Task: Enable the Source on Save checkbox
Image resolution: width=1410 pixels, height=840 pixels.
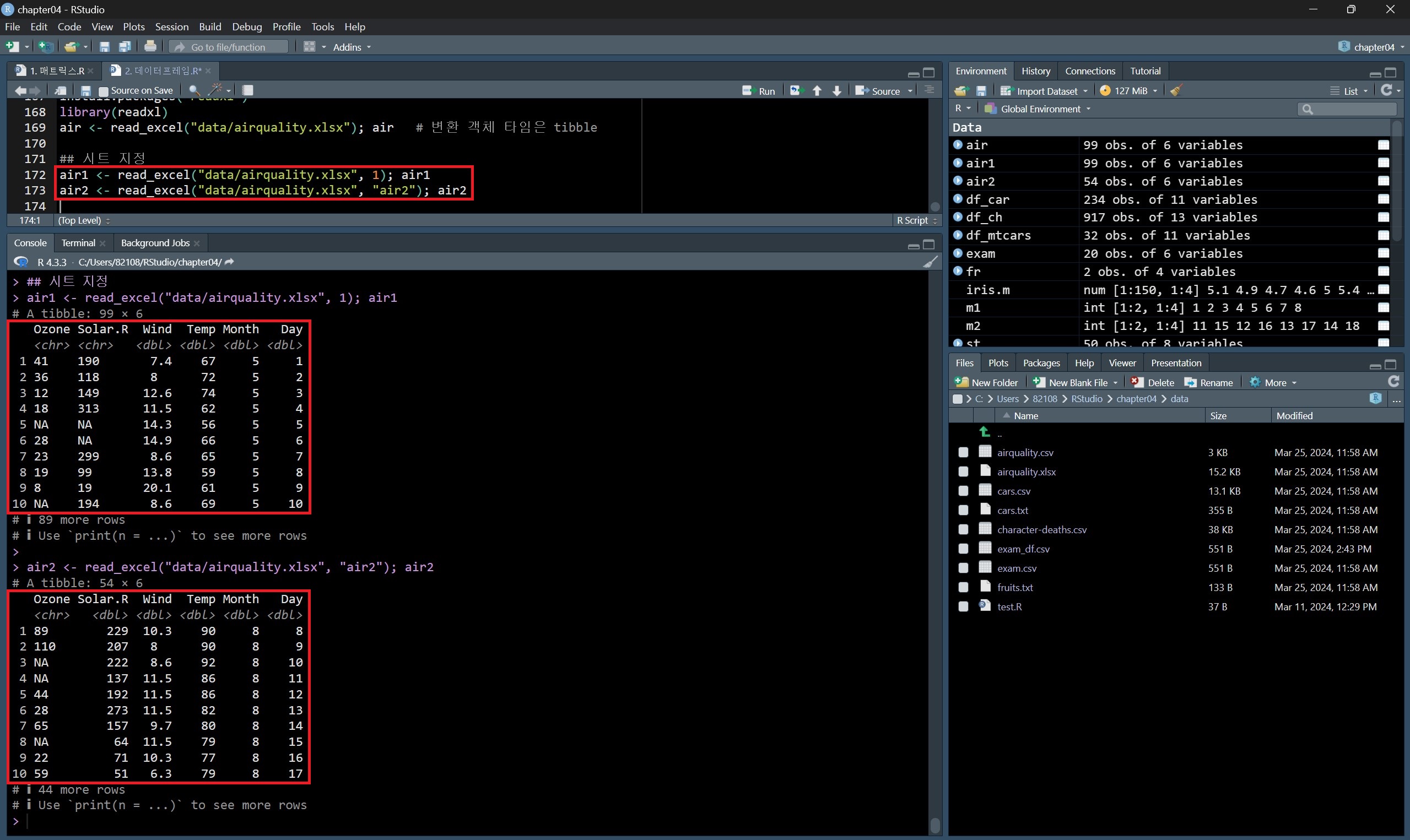Action: pos(103,91)
